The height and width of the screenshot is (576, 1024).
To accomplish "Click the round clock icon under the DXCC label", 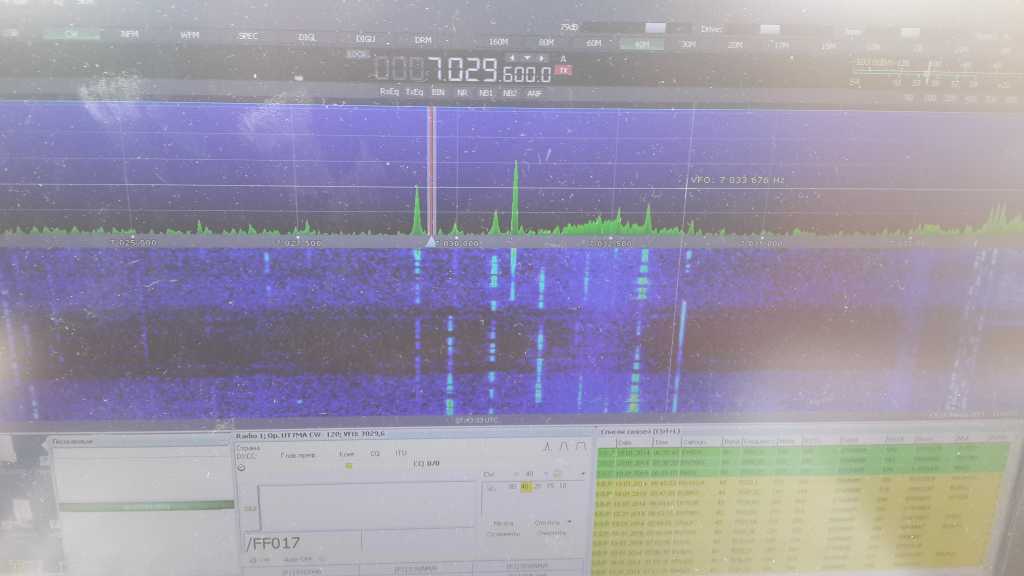I will pyautogui.click(x=241, y=467).
